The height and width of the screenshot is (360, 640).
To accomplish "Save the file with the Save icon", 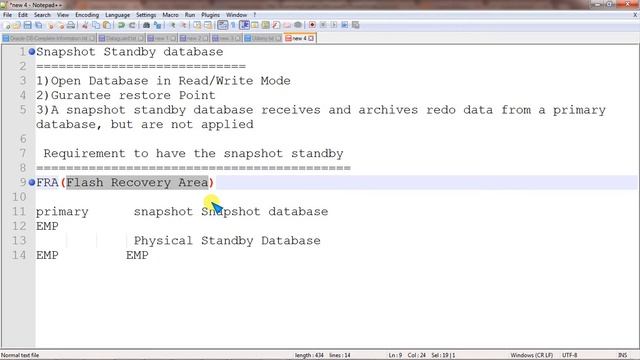I will [x=28, y=25].
